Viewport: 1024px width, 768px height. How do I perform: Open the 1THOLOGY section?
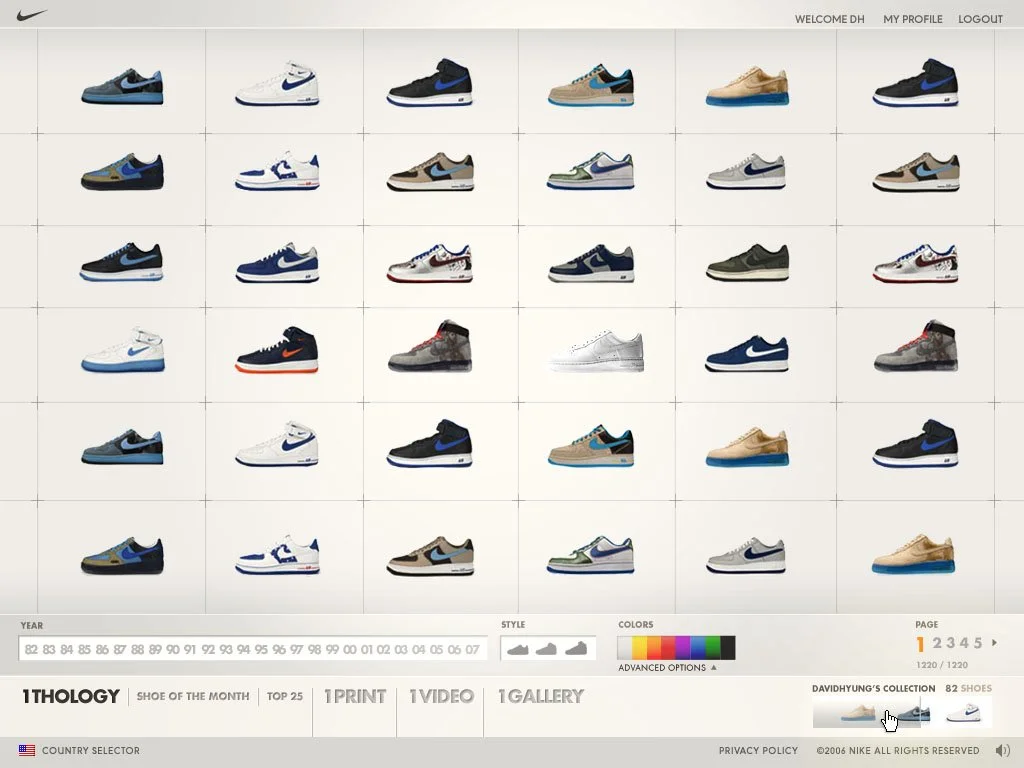tap(71, 696)
